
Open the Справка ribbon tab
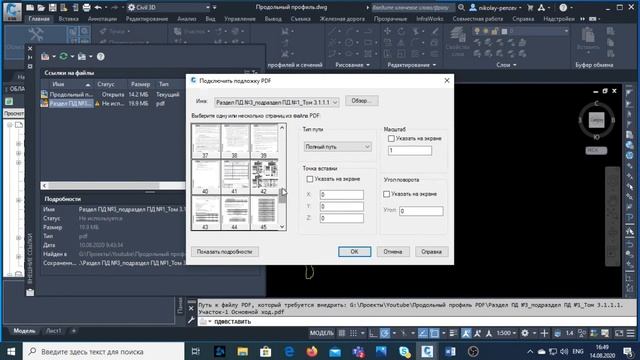point(522,19)
